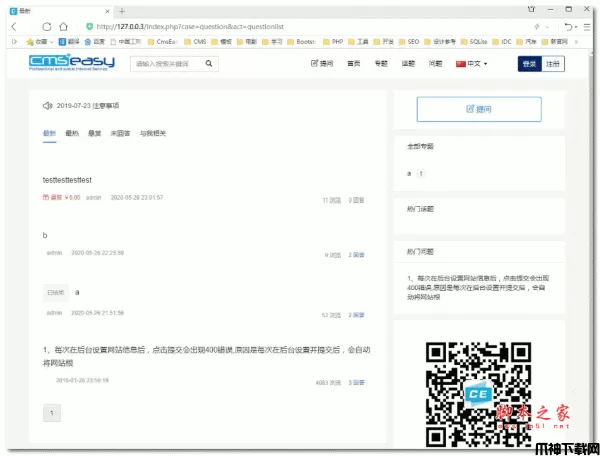The width and height of the screenshot is (600, 456).
Task: Open the 收藏 favorites star dropdown
Action: [40, 42]
